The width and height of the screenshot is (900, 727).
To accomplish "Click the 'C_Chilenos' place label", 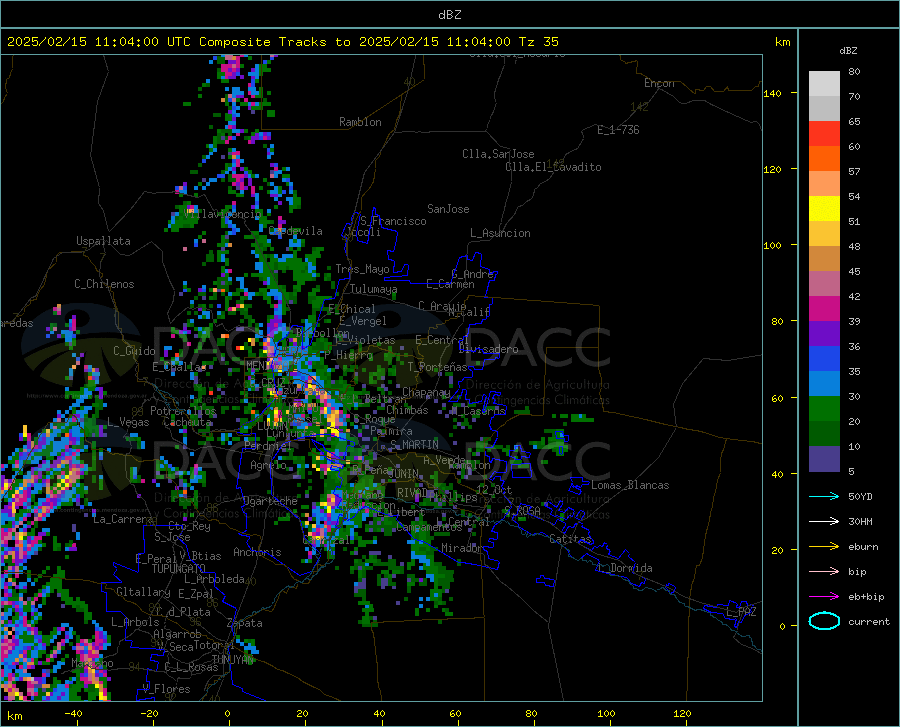I will (104, 284).
